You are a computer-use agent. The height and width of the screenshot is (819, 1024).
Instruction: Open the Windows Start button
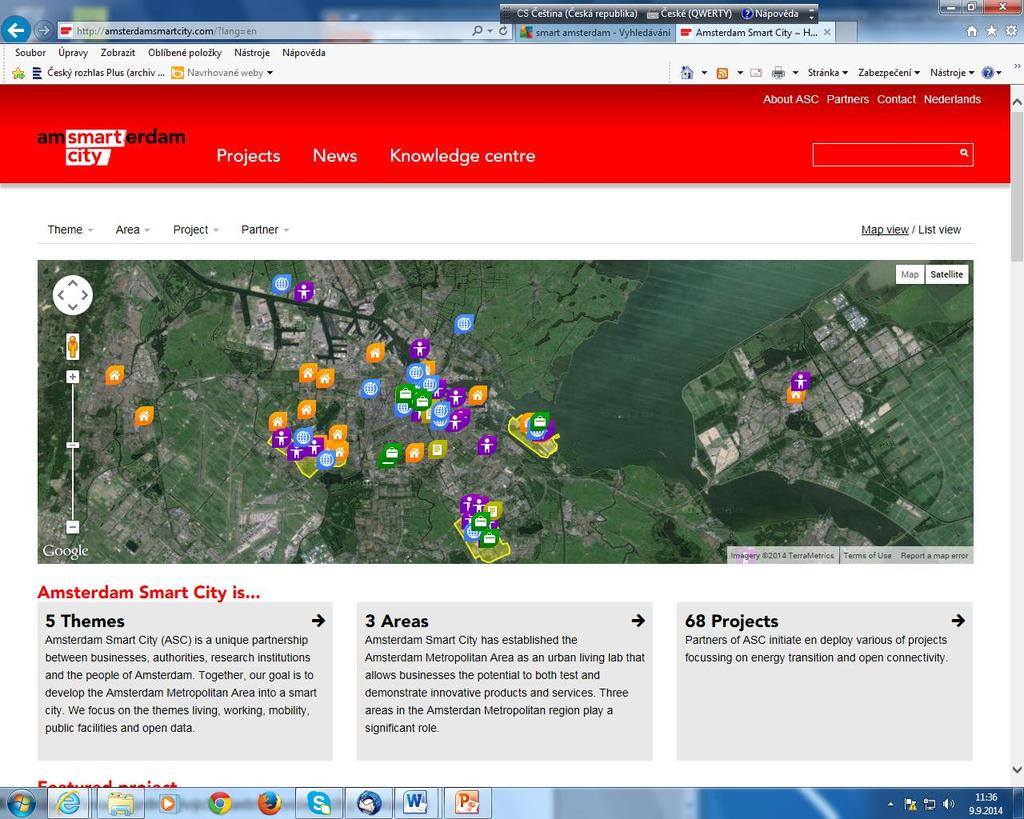(20, 802)
